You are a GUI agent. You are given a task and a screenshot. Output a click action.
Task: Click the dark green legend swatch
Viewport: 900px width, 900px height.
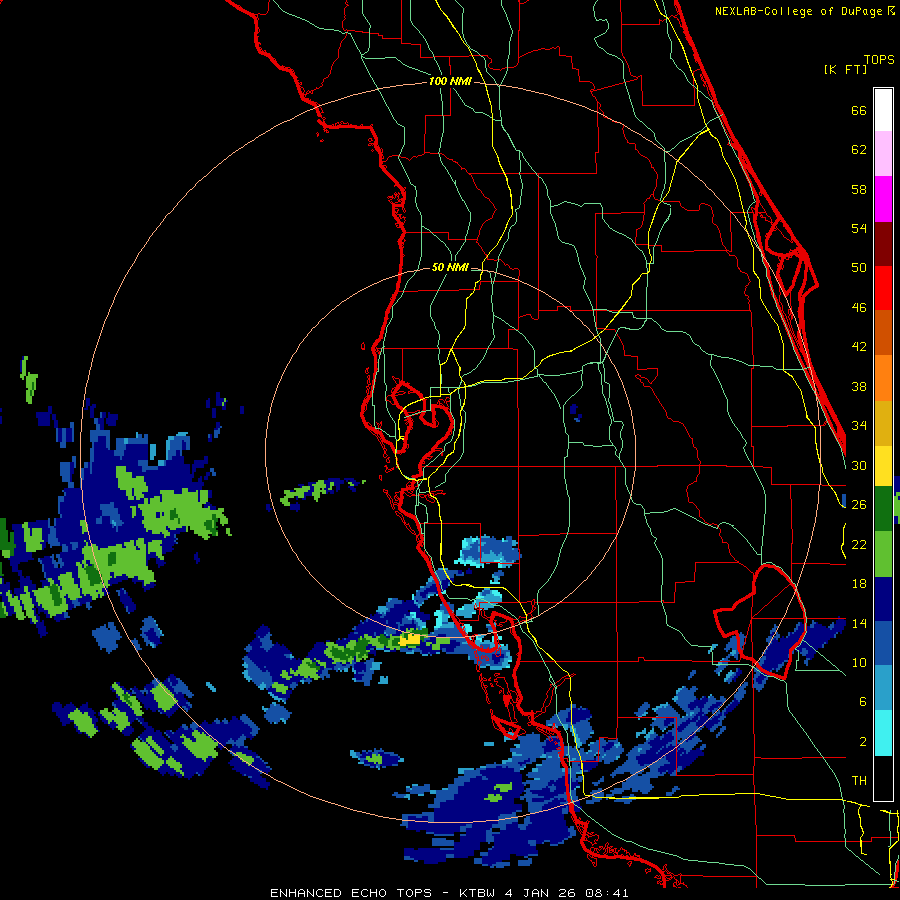[883, 509]
